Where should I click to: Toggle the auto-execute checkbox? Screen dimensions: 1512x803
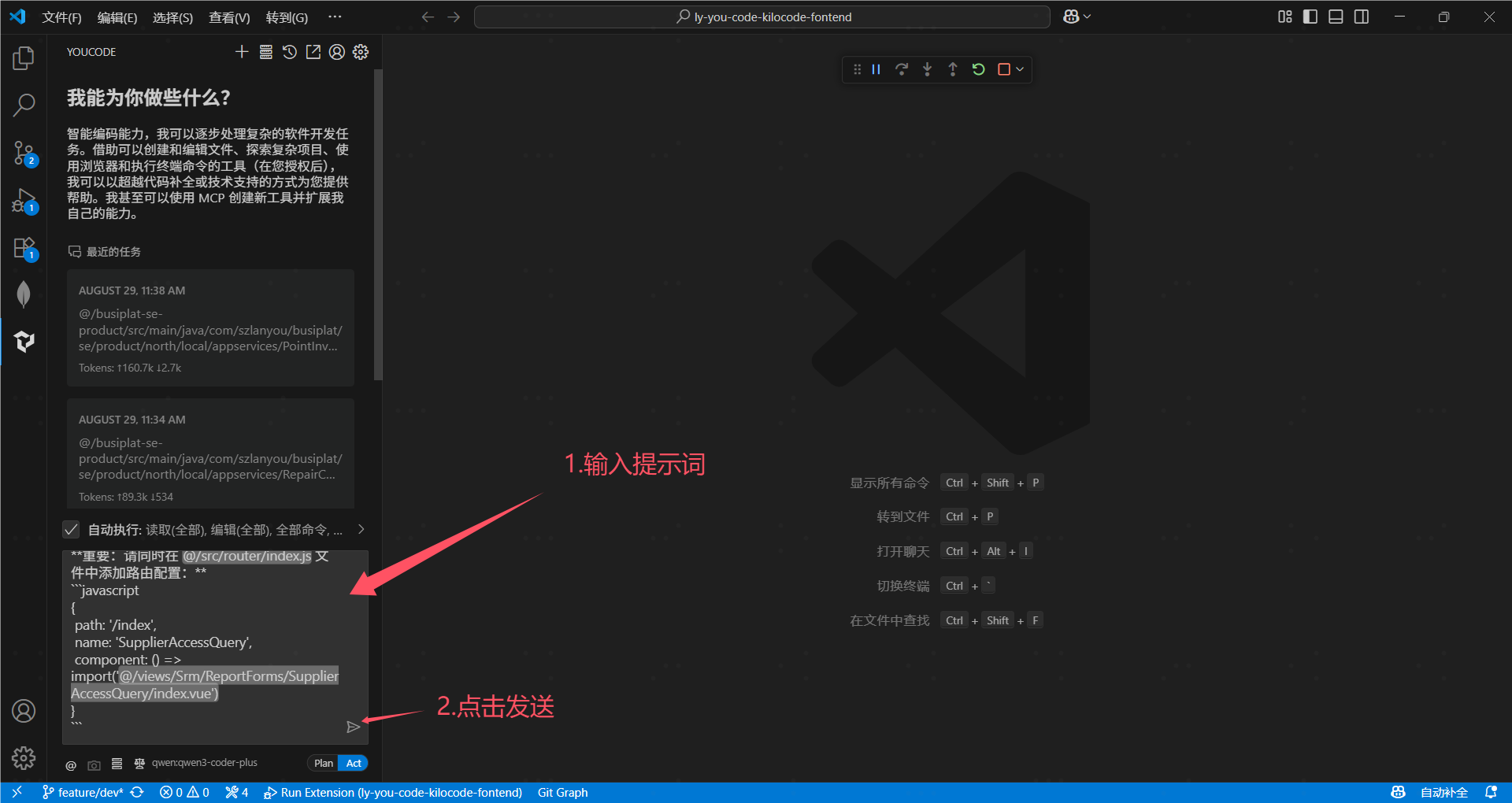point(71,529)
